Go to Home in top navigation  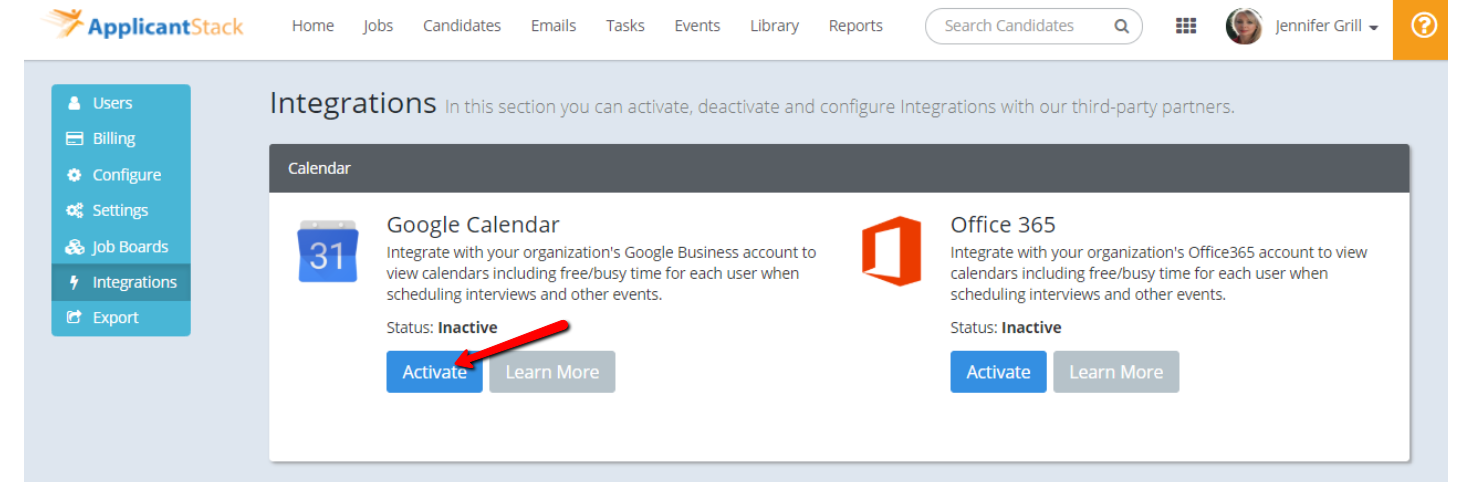pos(313,26)
